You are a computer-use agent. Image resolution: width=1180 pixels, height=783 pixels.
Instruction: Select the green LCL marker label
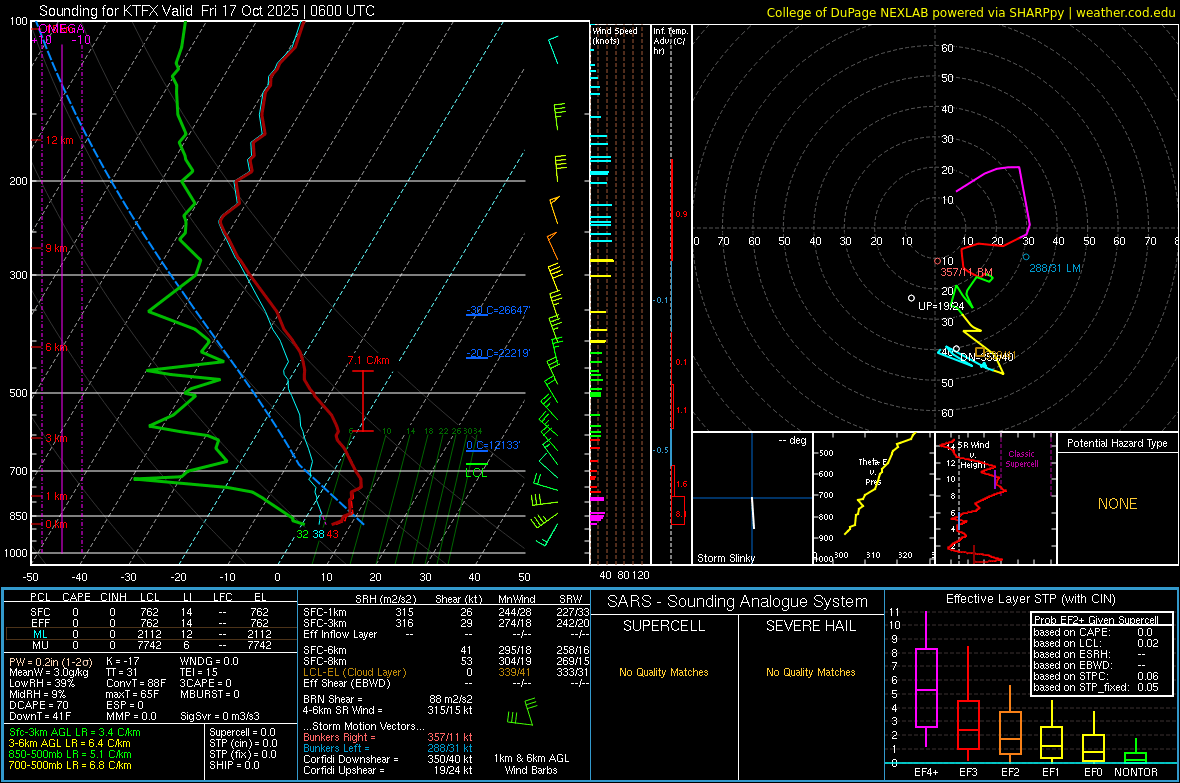click(x=476, y=473)
